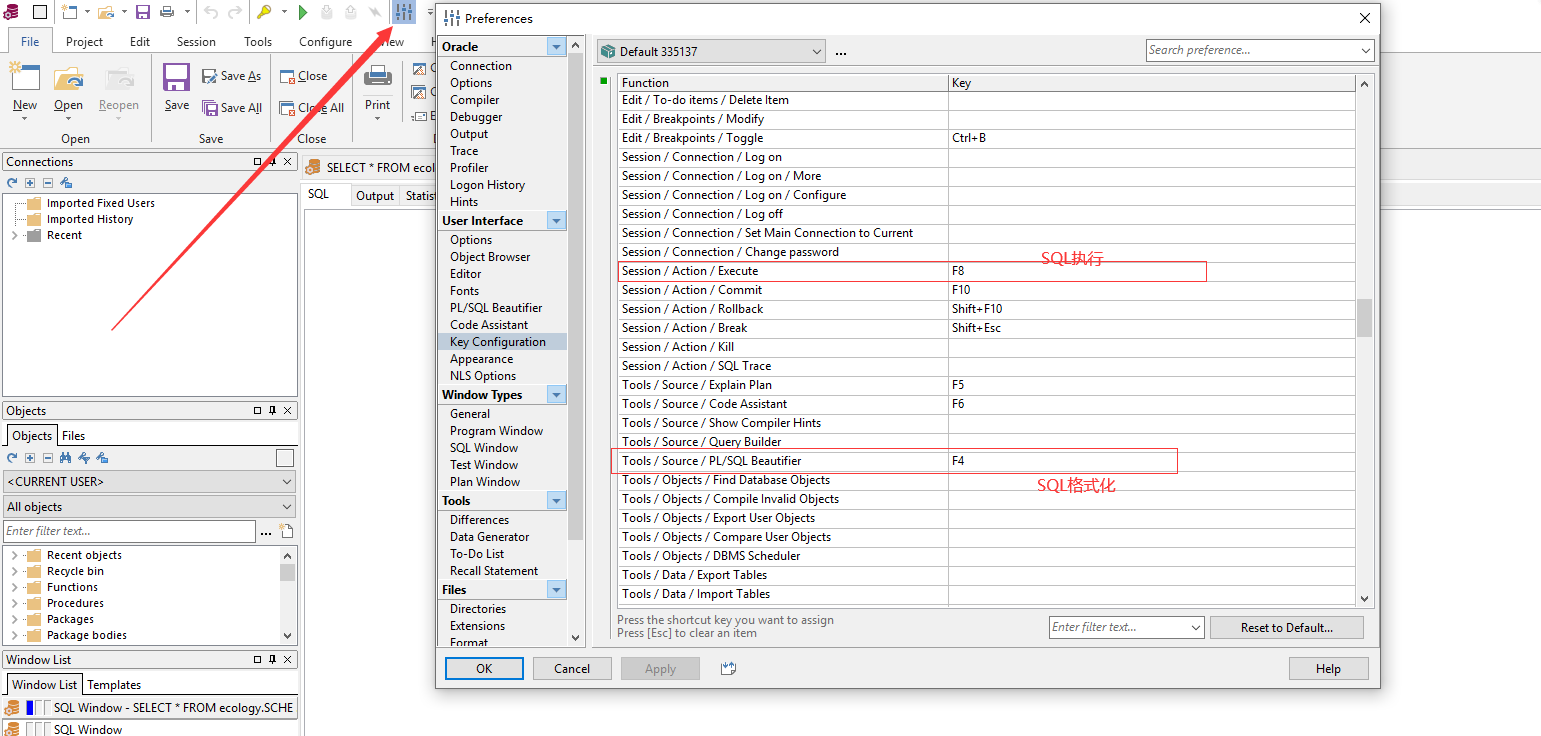Select PL/SQL Beautifier under User Interface
The image size is (1541, 736).
(x=496, y=308)
